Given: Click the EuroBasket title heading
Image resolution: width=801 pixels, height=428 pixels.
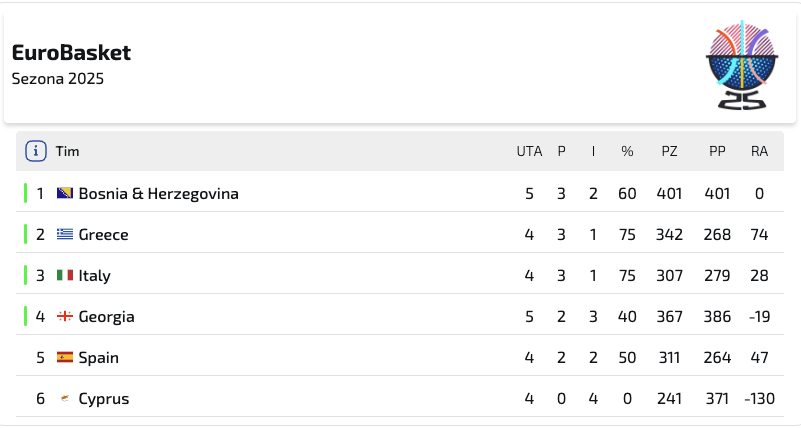Looking at the screenshot, I should pos(72,53).
